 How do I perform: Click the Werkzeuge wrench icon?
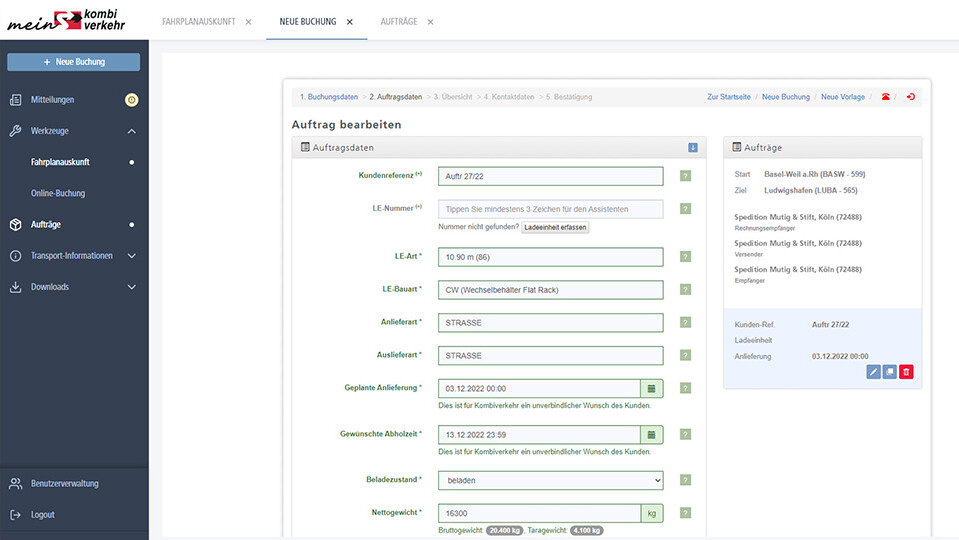point(16,131)
